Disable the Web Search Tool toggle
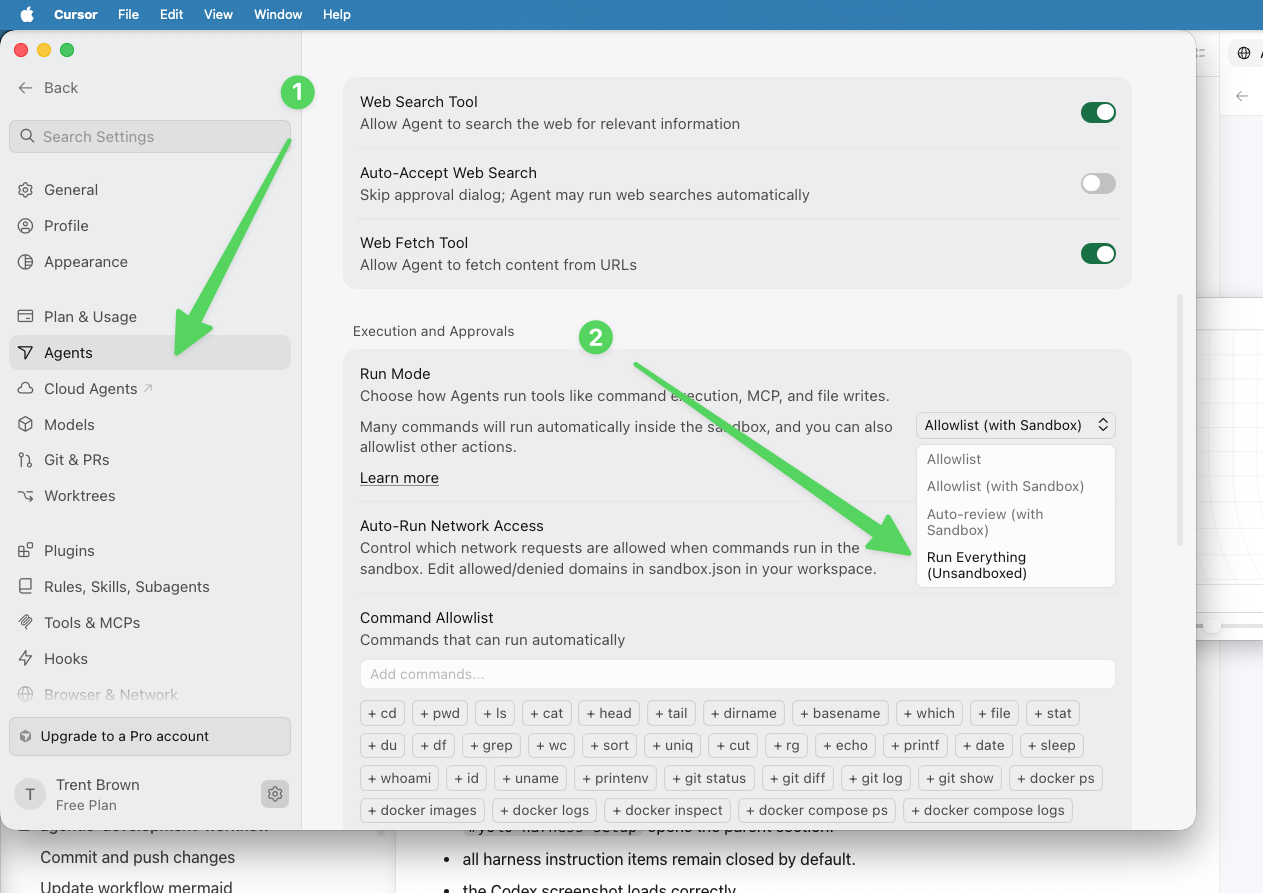This screenshot has height=893, width=1263. 1098,113
